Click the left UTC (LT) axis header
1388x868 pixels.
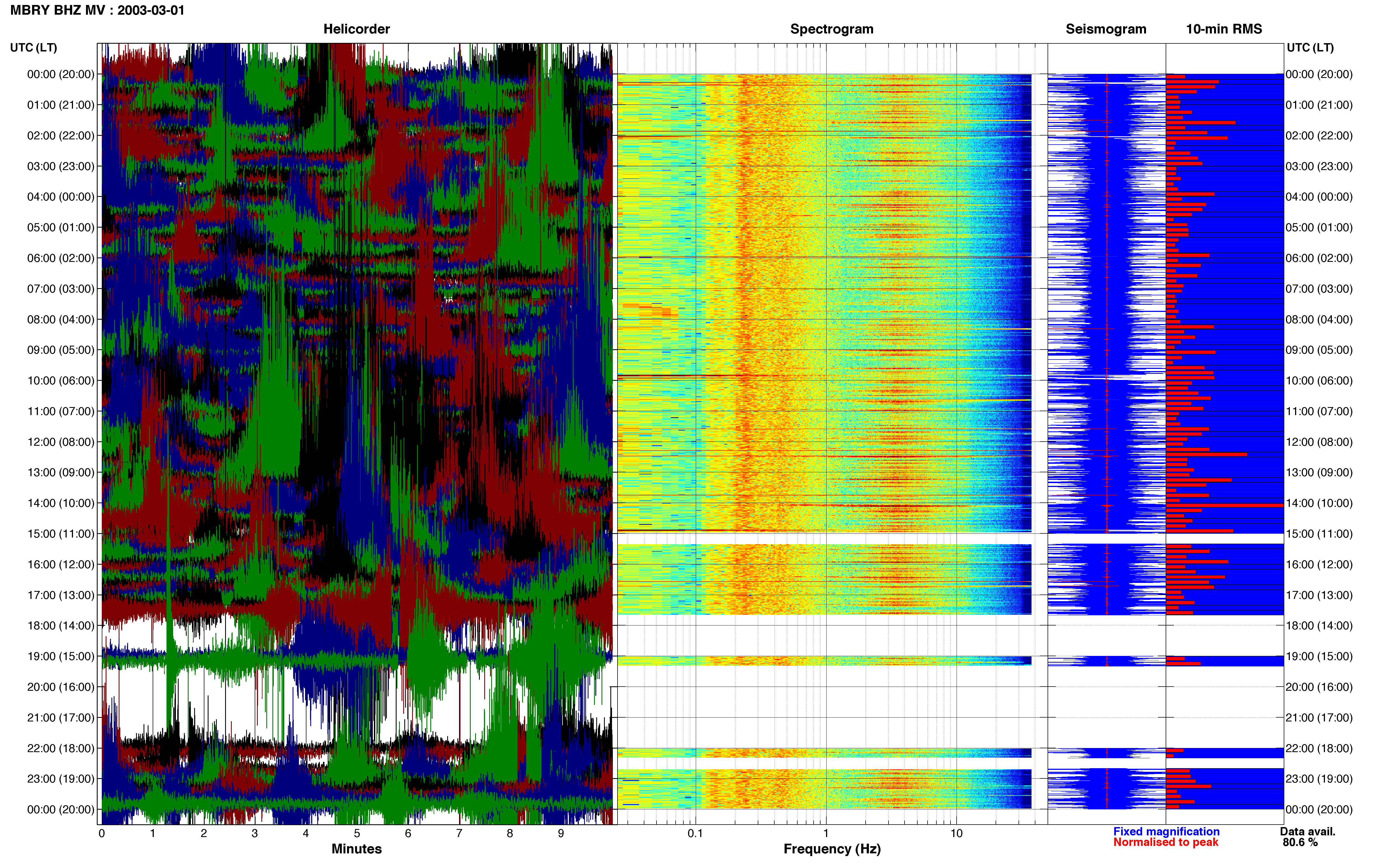tap(34, 48)
